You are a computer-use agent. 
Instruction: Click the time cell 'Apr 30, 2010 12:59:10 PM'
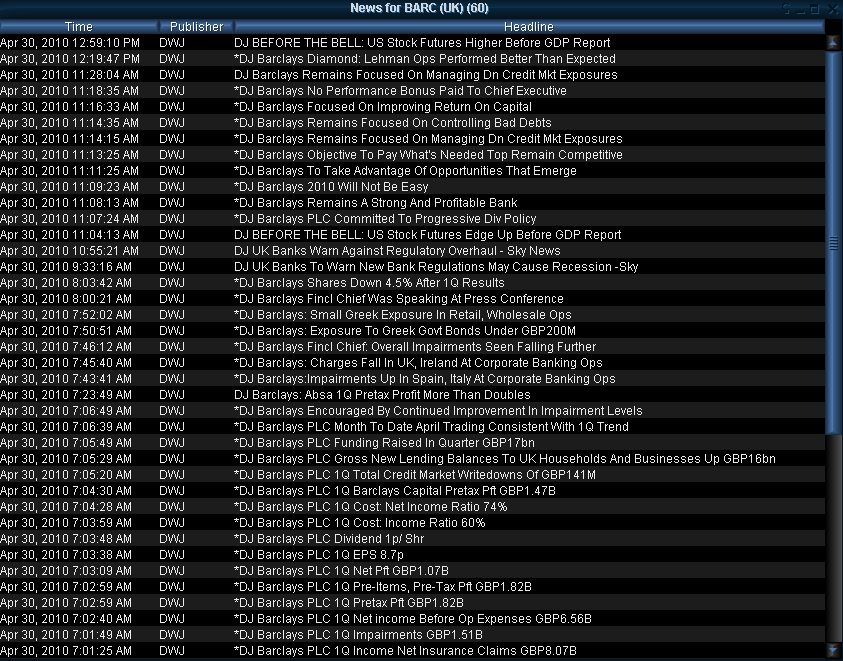(70, 42)
